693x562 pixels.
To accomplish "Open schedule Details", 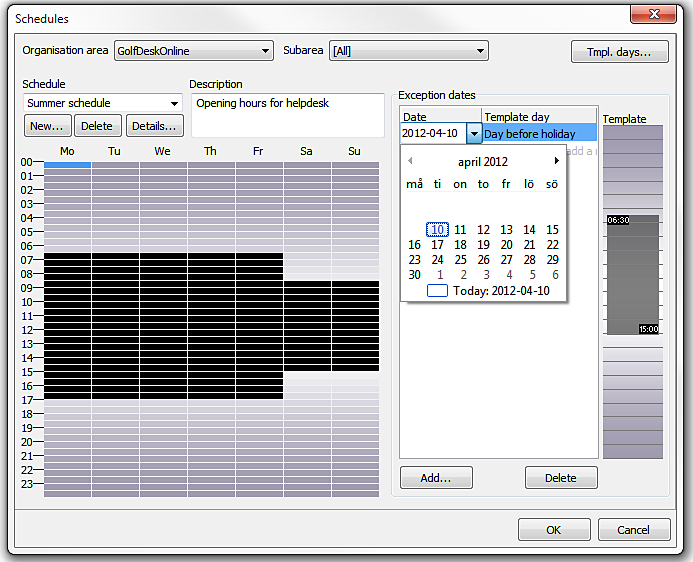I will pyautogui.click(x=154, y=126).
